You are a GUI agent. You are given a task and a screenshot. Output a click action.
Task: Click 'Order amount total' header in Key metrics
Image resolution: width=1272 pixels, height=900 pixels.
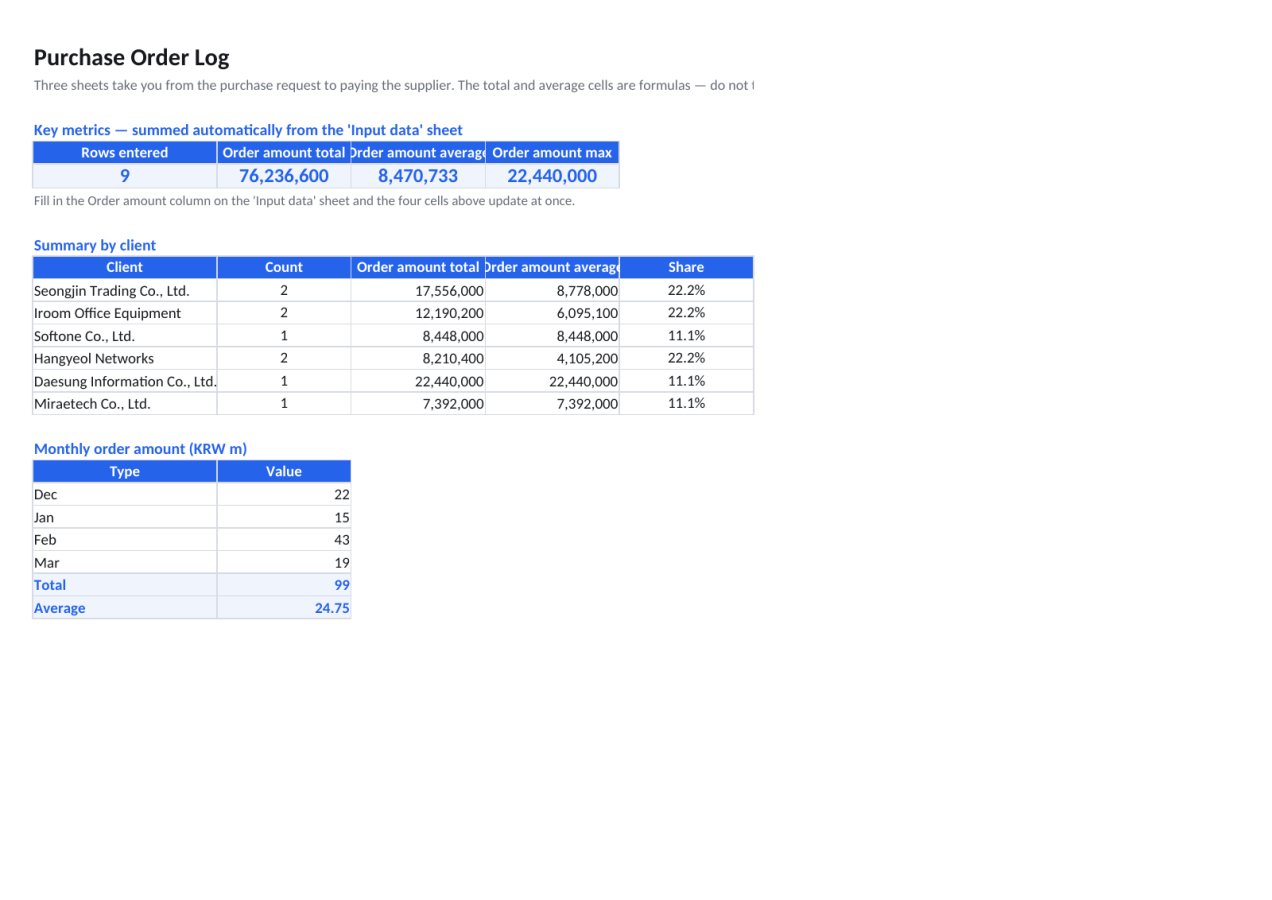point(284,153)
